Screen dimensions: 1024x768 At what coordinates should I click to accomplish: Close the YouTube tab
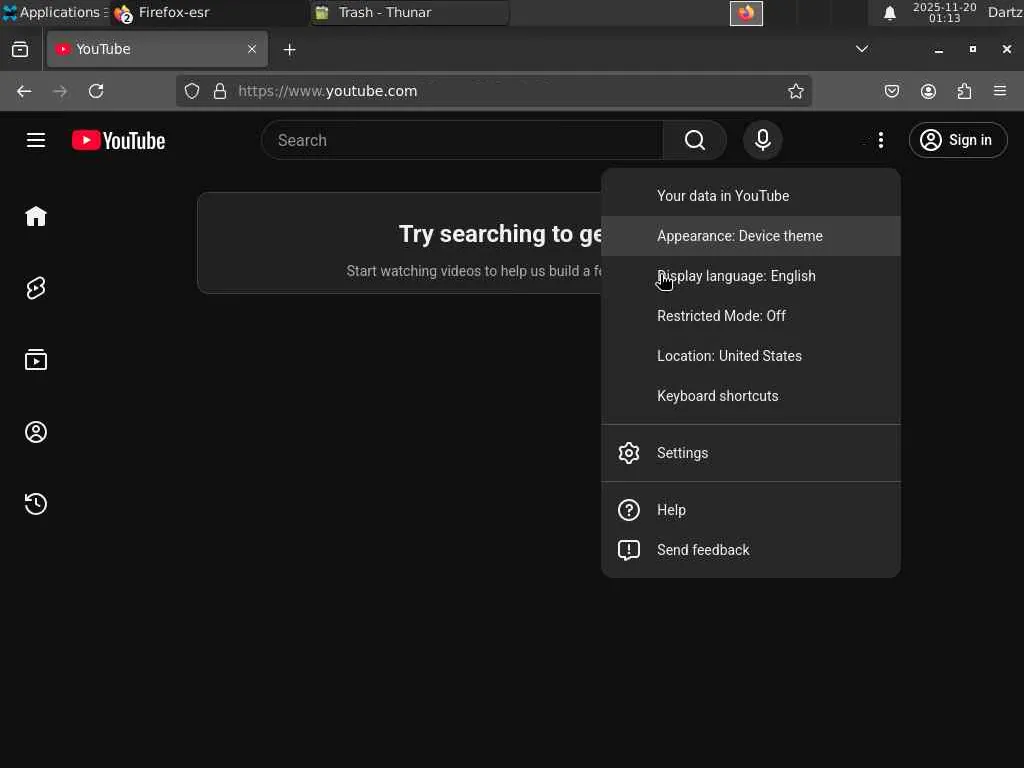point(251,49)
